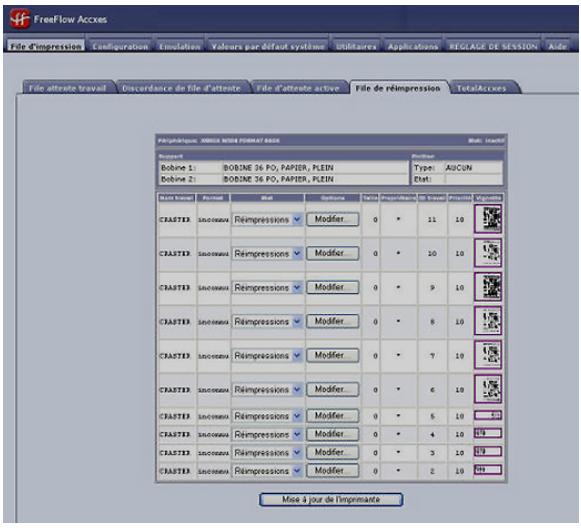Open Réimpressions dropdown for job ID 8

[x=267, y=322]
